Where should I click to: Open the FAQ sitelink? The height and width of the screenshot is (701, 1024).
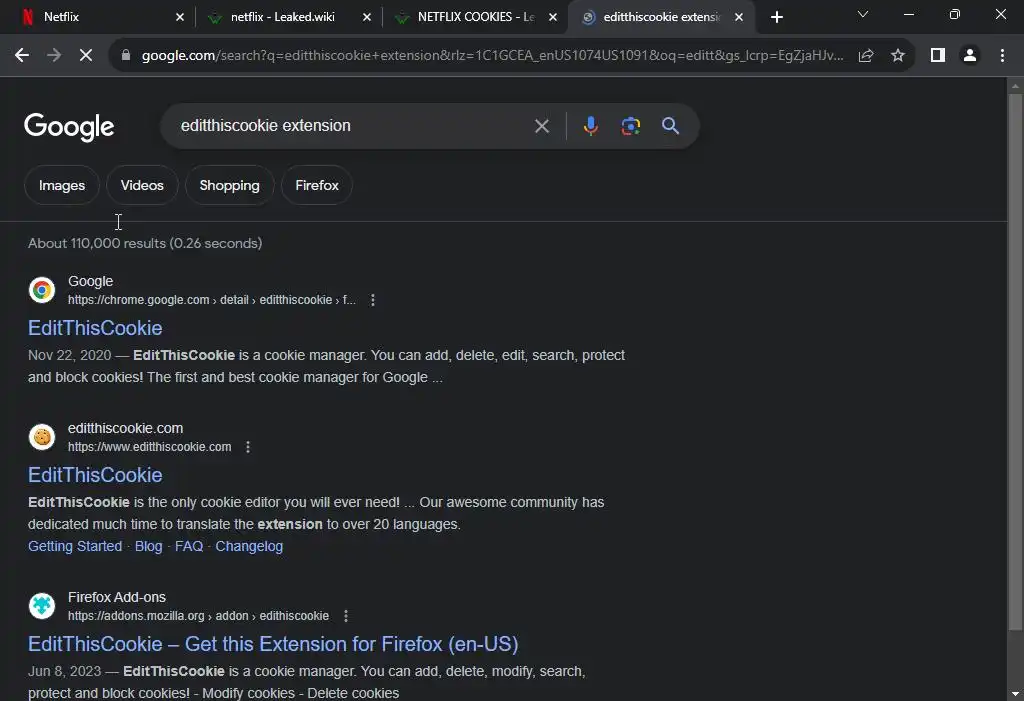click(x=189, y=546)
